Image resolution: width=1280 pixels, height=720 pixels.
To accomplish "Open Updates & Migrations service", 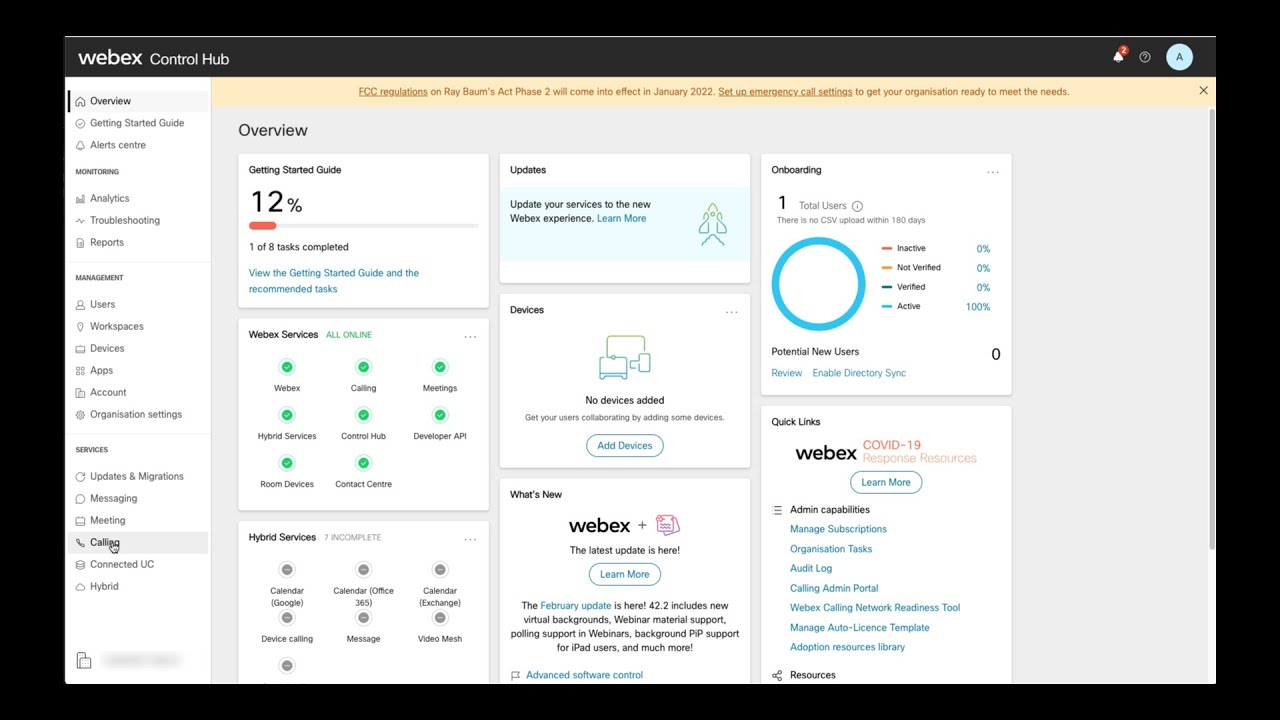I will (x=138, y=476).
